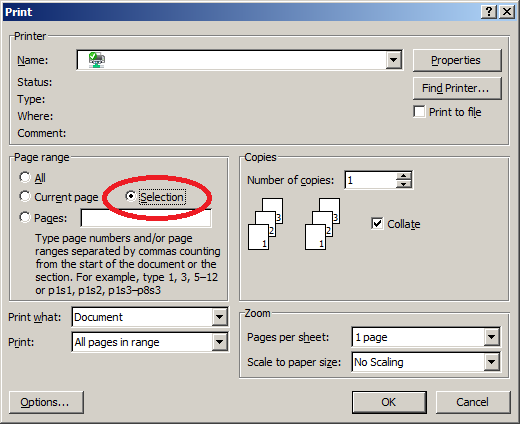
Task: Uncheck the Collate checkbox
Action: (377, 223)
